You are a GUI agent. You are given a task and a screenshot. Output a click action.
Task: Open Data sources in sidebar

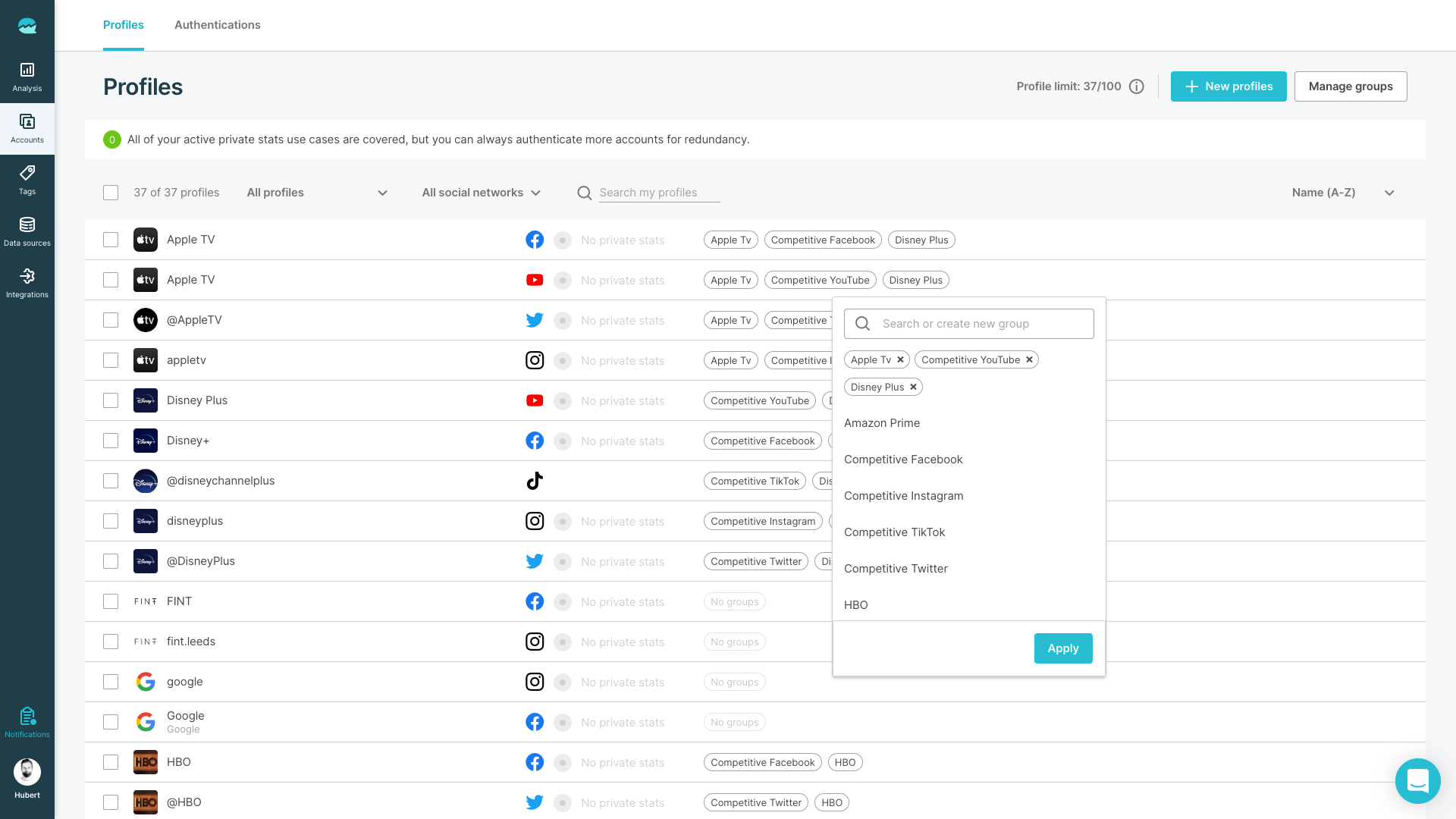coord(27,232)
